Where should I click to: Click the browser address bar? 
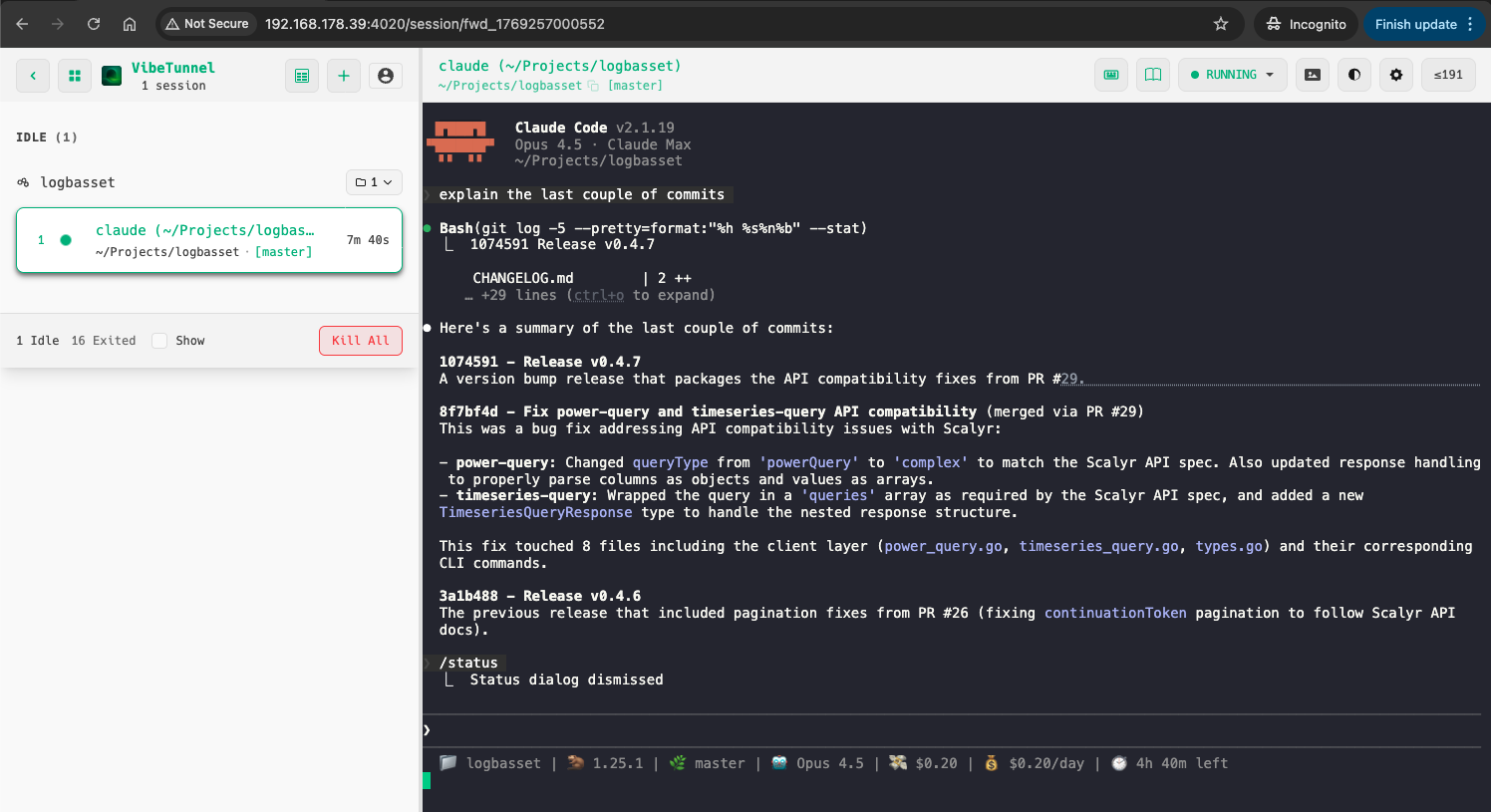coord(598,24)
